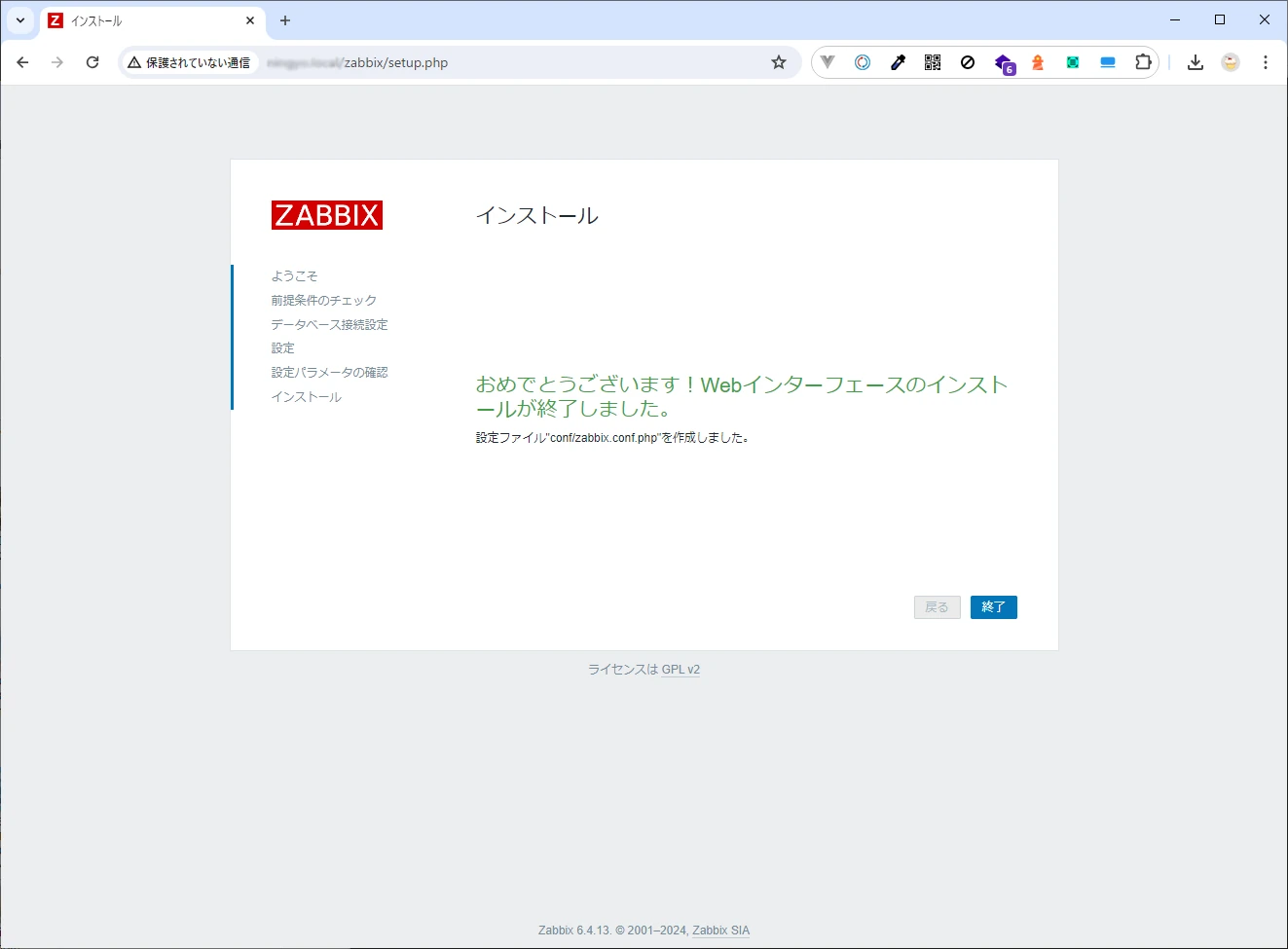This screenshot has width=1288, height=949.
Task: Click the green おめでとうございます success message
Action: click(x=741, y=397)
